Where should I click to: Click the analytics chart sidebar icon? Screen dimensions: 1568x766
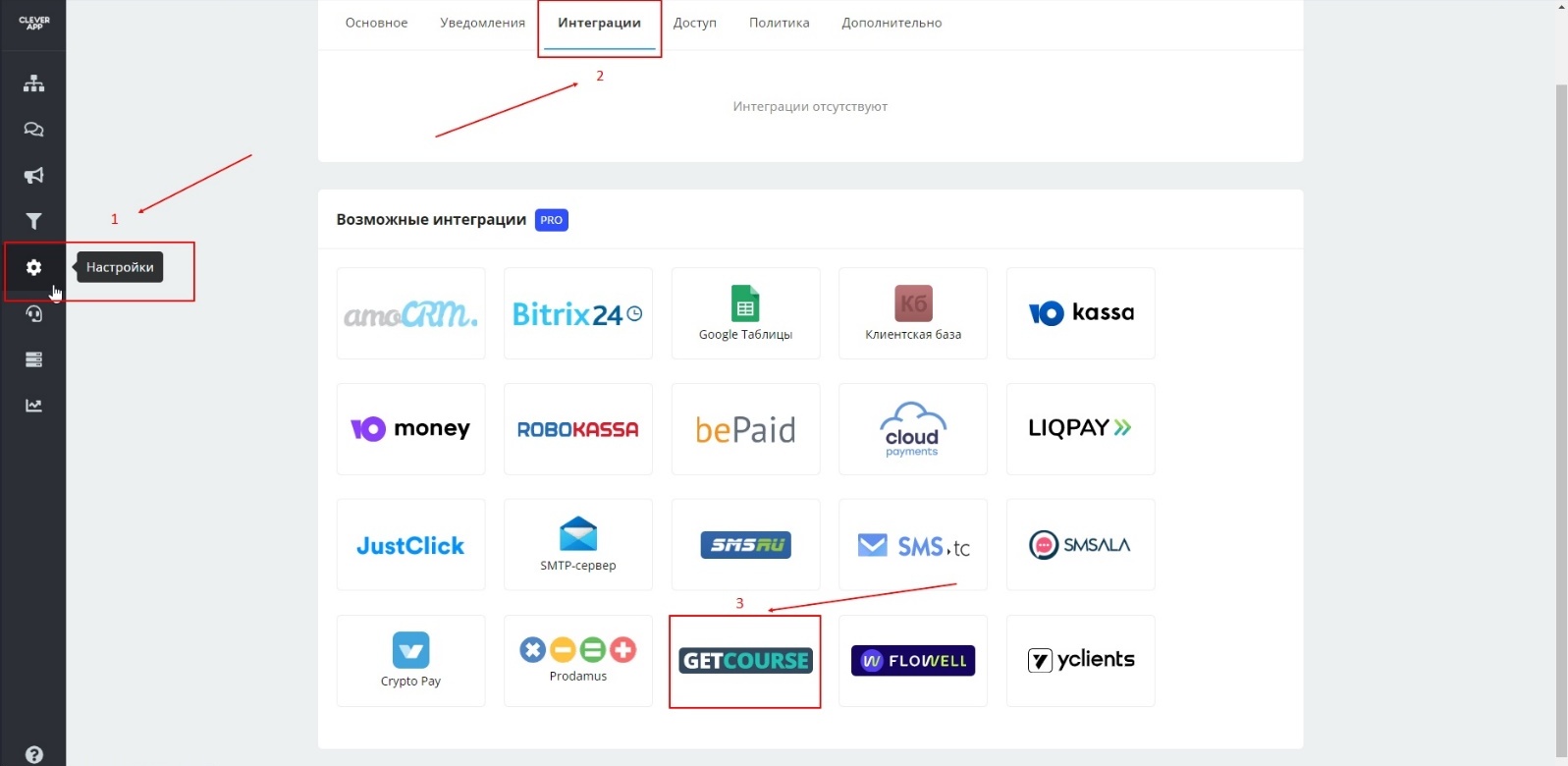pos(33,406)
